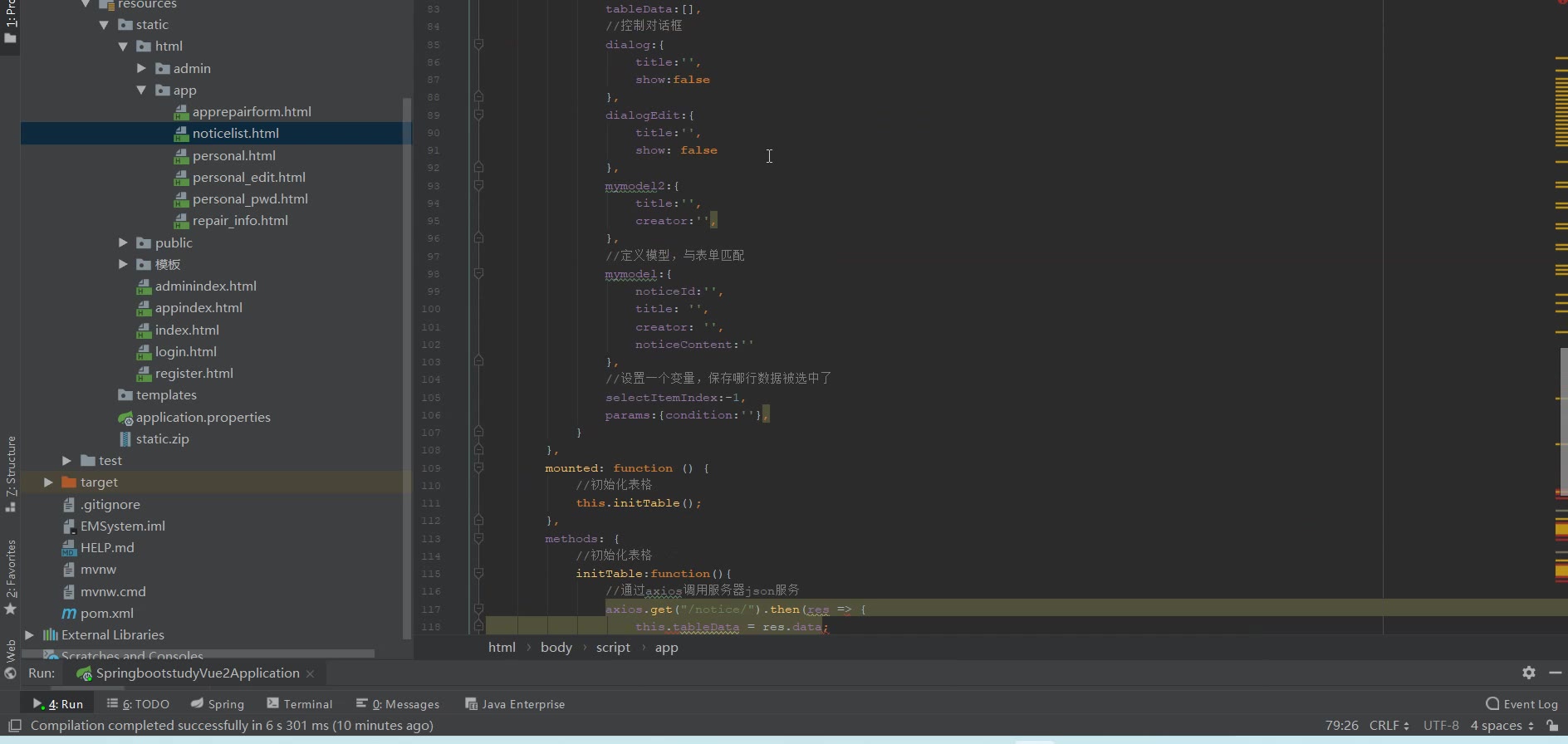Click app breadcrumb
Image resolution: width=1568 pixels, height=744 pixels.
point(666,647)
